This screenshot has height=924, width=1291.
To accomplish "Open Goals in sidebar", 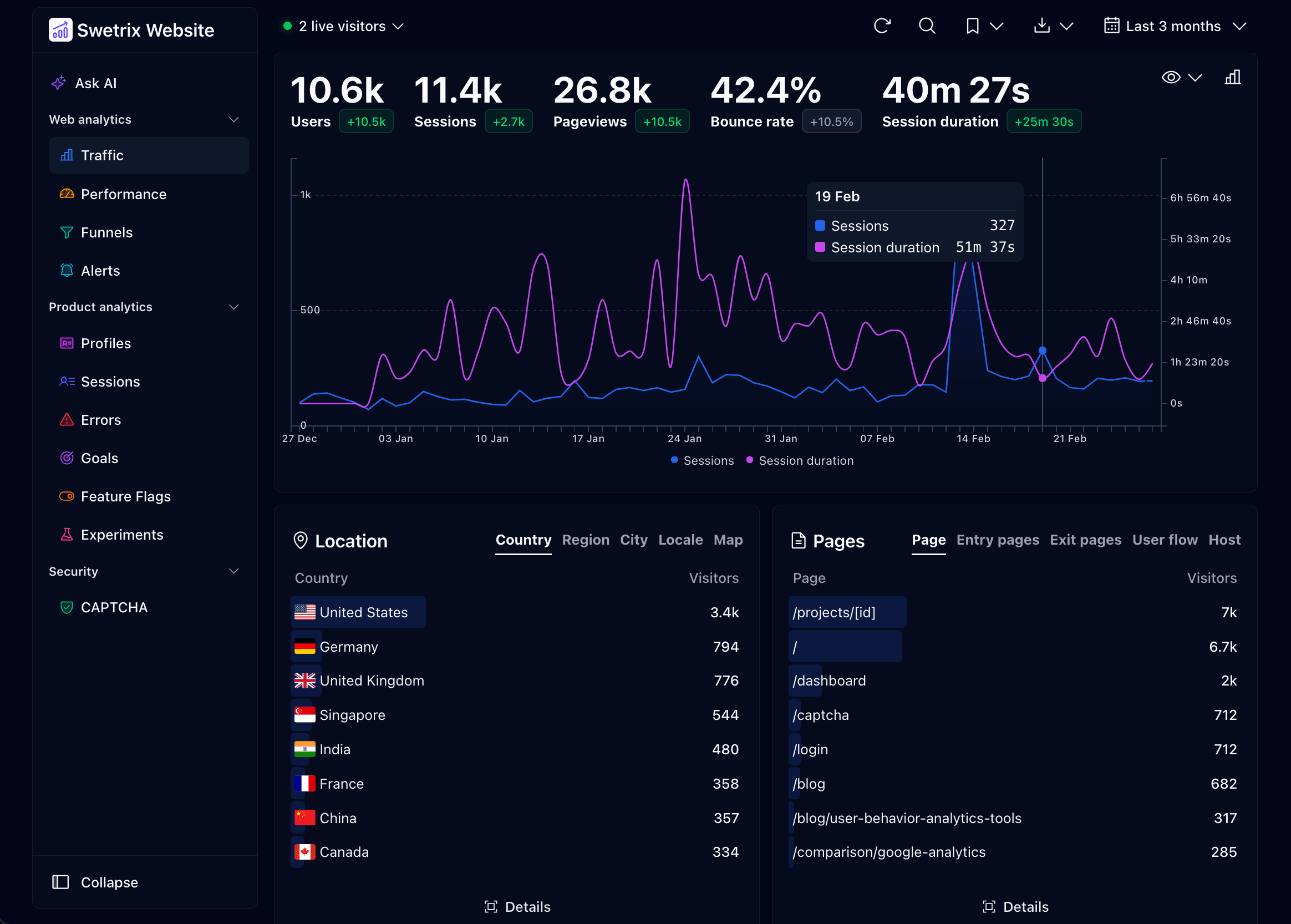I will click(x=149, y=458).
